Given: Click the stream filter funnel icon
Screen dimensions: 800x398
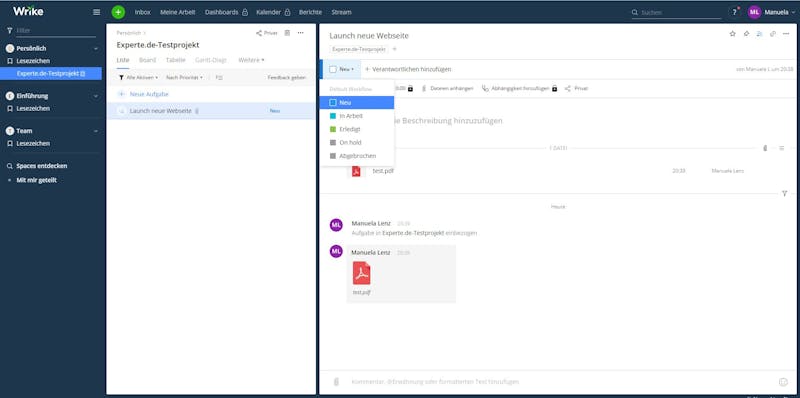Looking at the screenshot, I should 784,193.
